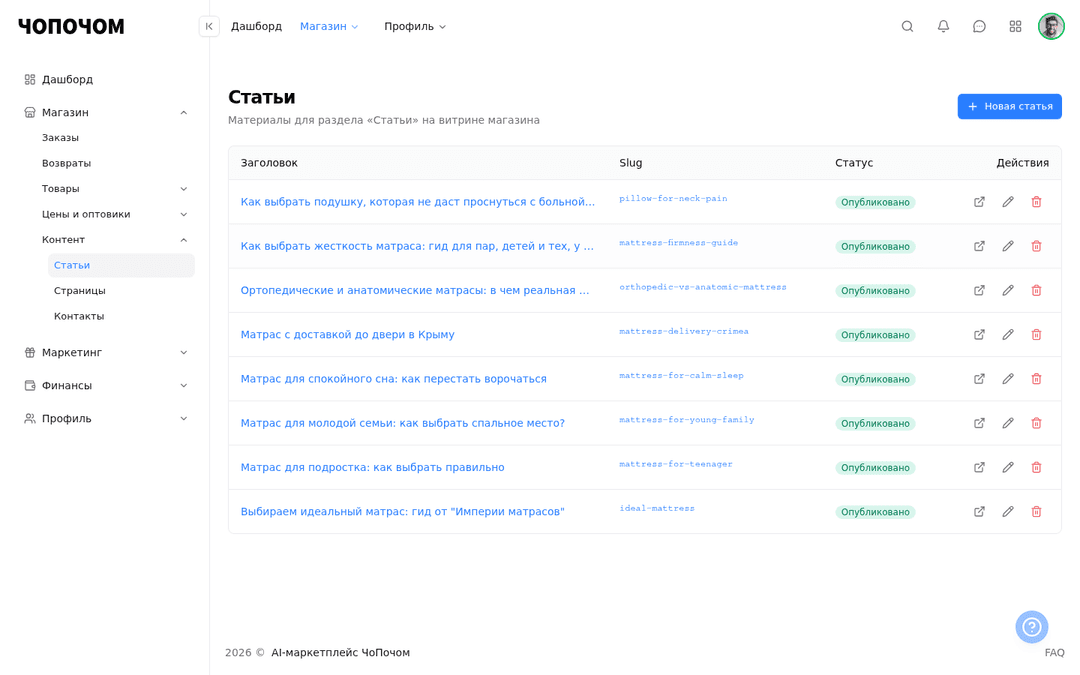Screen dimensions: 1080x675
Task: Edit the mattress-firmness-guide article
Action: (x=1008, y=246)
